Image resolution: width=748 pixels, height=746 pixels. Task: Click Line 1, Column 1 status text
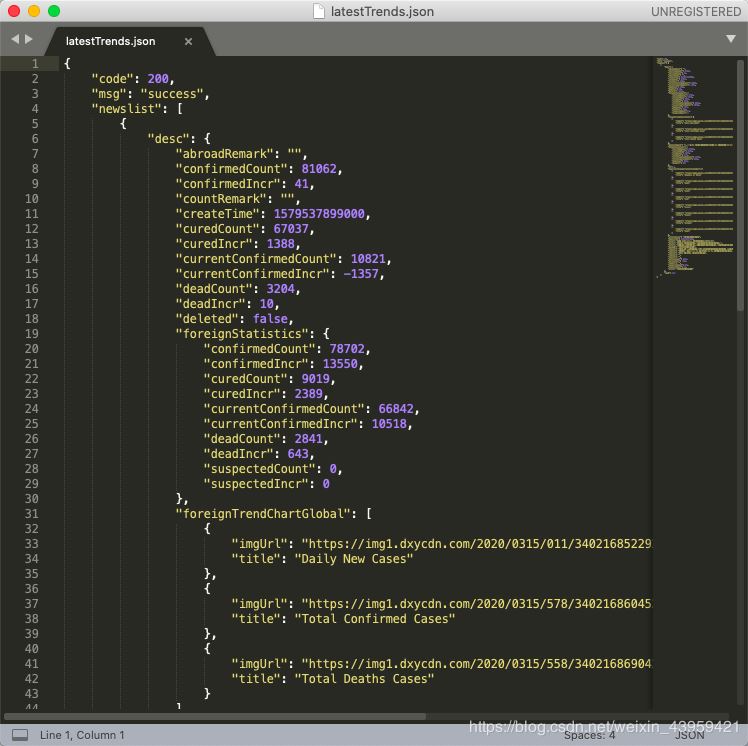tap(82, 735)
